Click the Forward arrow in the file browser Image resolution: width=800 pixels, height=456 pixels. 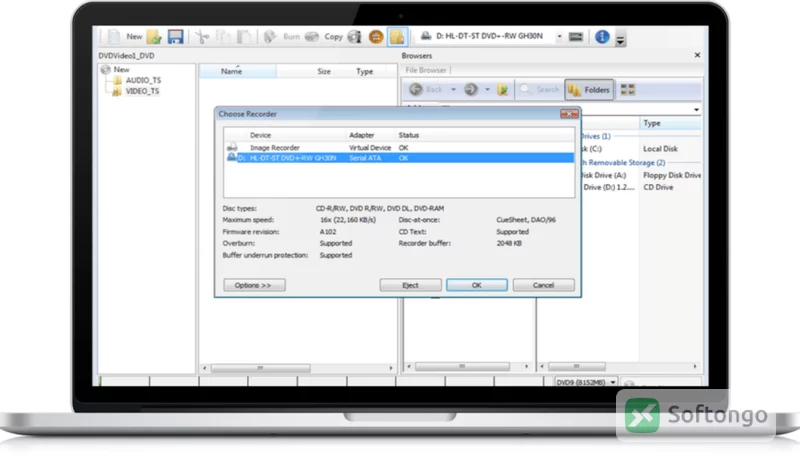[470, 90]
